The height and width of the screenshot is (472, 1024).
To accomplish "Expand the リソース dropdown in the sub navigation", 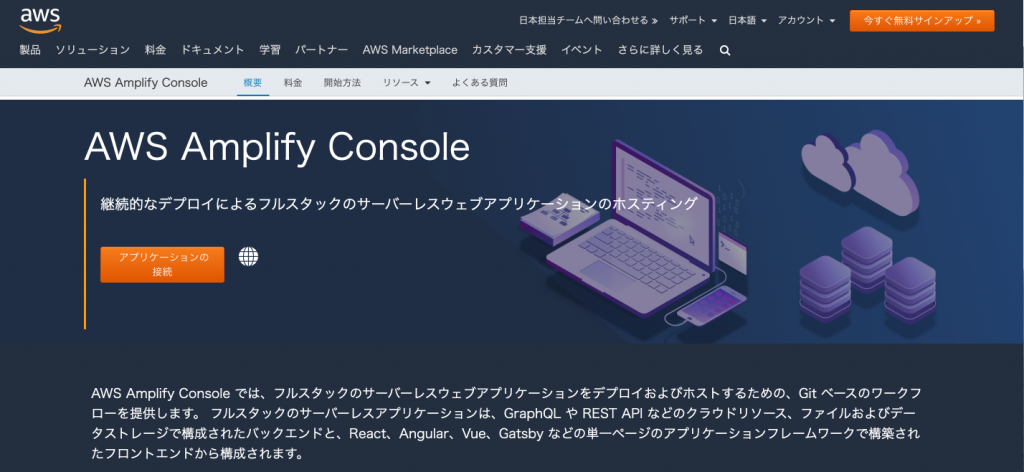I will click(407, 83).
